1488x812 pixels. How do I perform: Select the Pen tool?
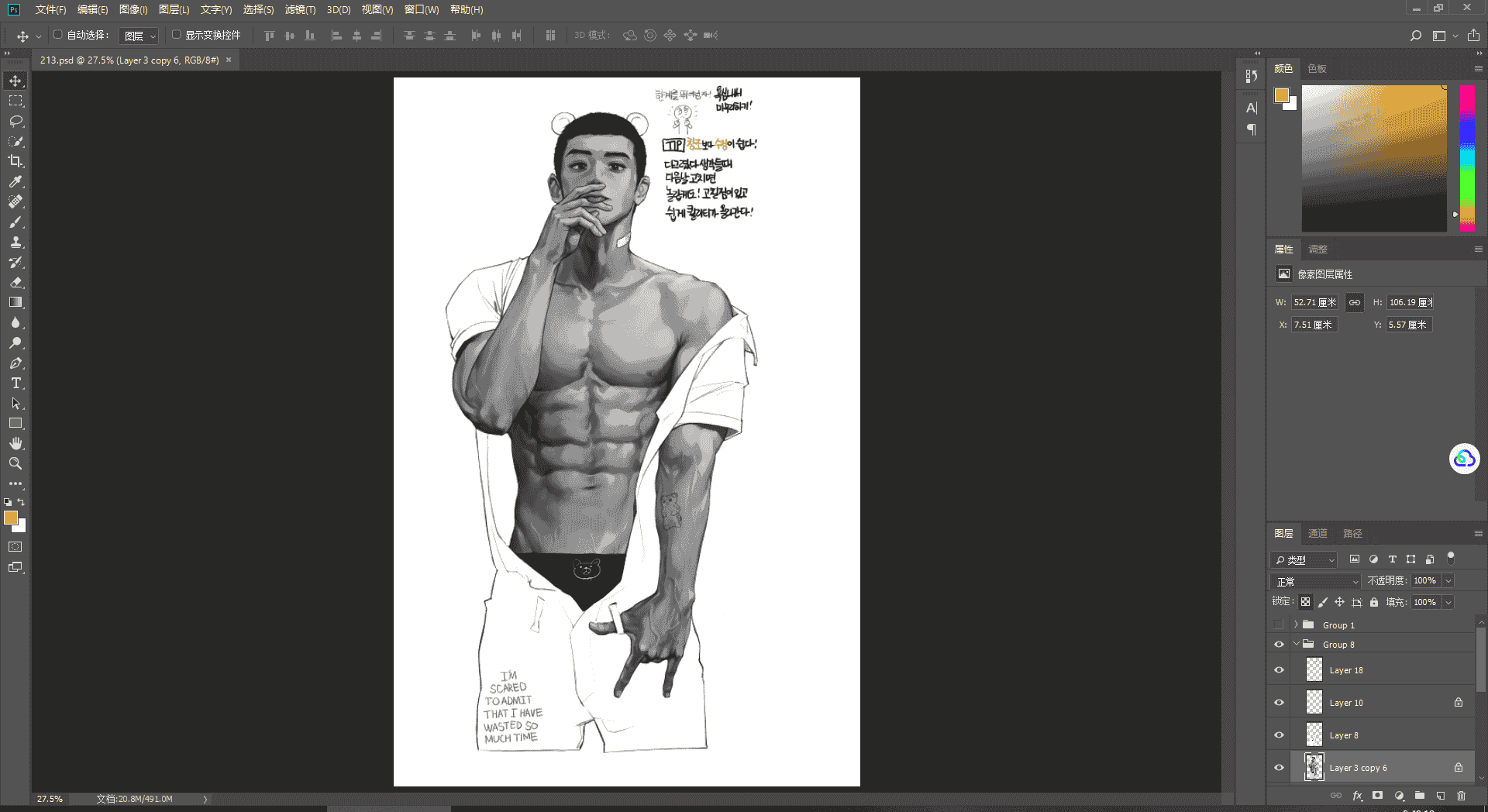click(15, 363)
